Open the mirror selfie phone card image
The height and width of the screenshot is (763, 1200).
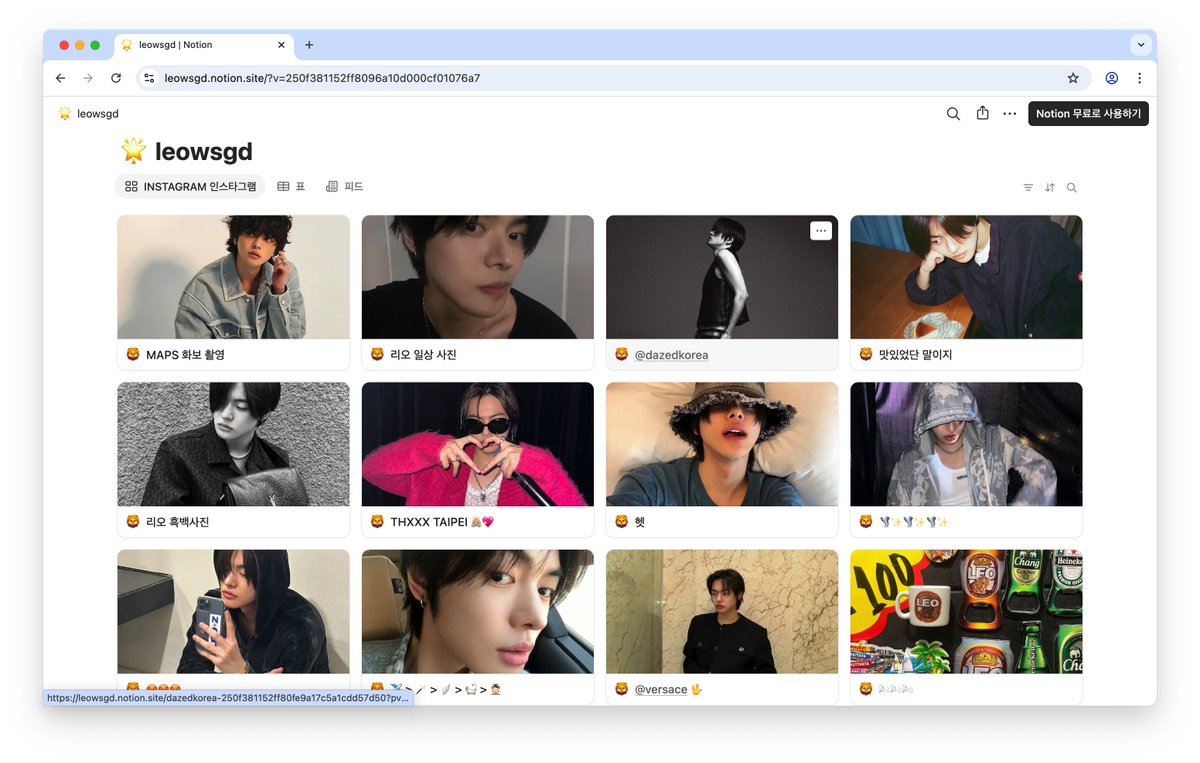(233, 611)
